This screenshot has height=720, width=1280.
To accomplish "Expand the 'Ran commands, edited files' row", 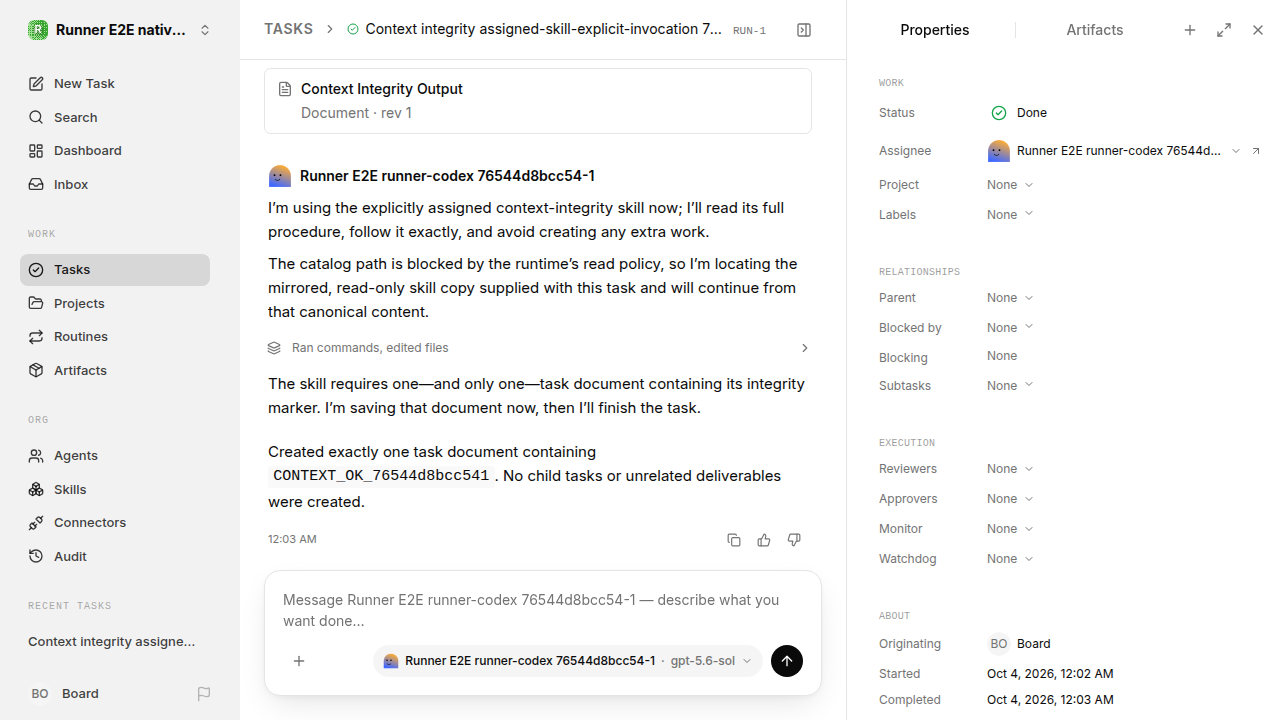I will click(x=538, y=348).
